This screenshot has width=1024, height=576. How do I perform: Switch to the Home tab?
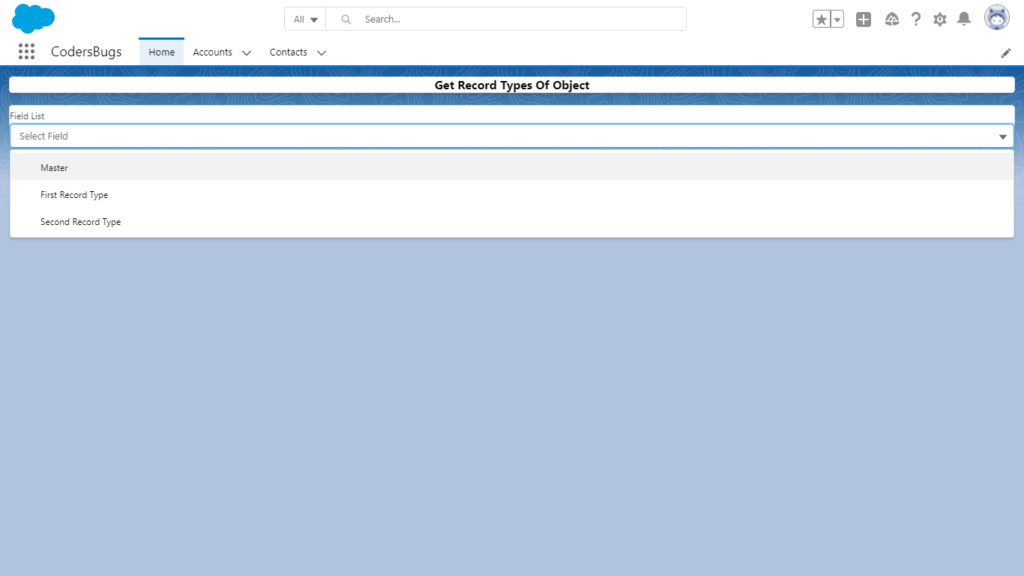[x=161, y=52]
